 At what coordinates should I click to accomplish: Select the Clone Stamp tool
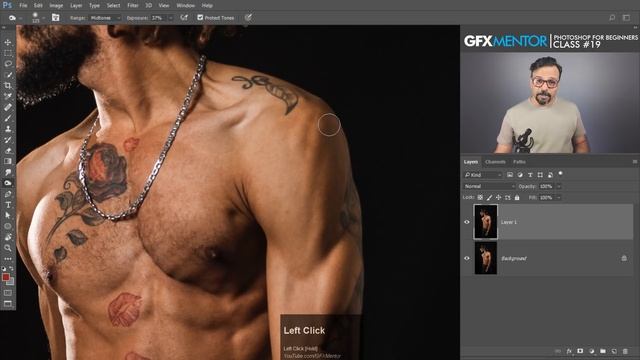point(8,129)
